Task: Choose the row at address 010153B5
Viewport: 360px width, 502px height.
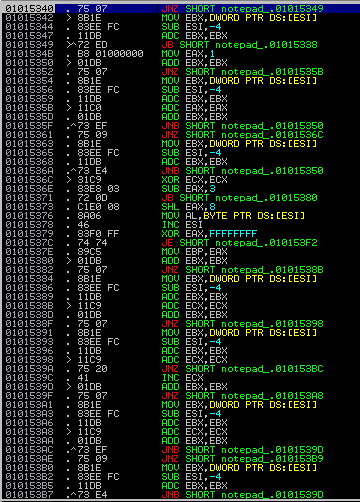Action: [180, 485]
